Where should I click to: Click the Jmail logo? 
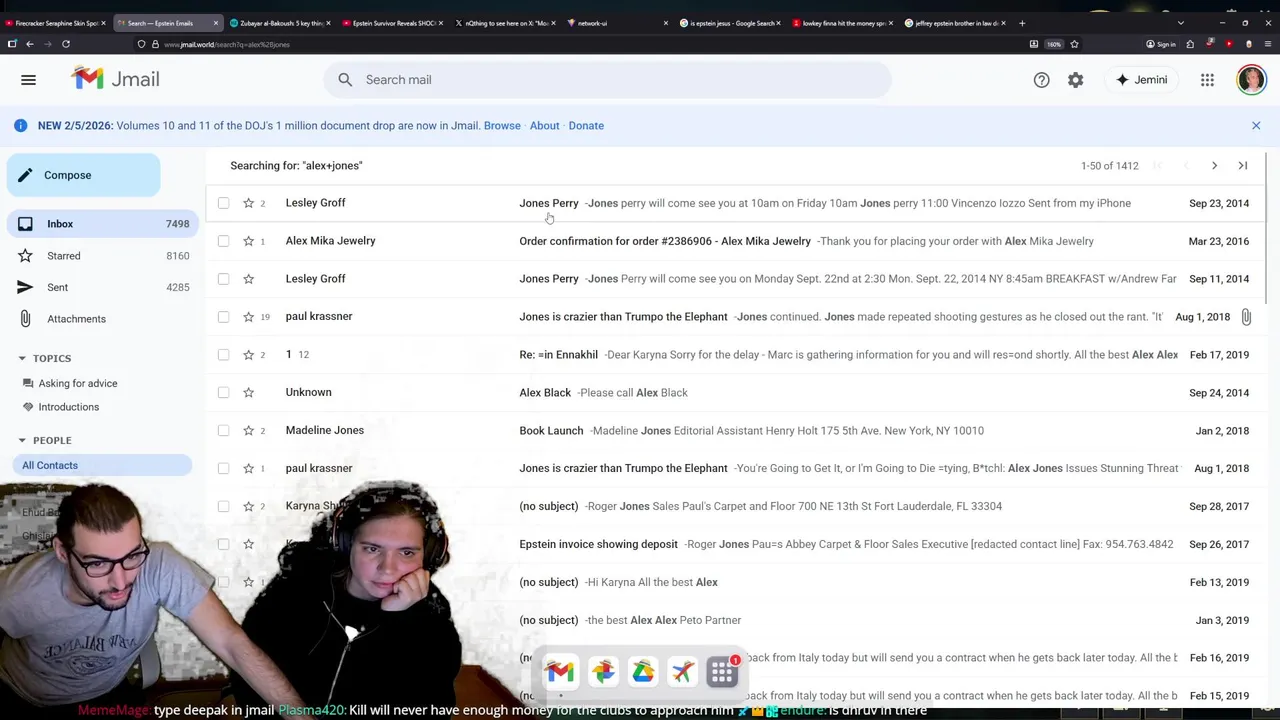[115, 79]
